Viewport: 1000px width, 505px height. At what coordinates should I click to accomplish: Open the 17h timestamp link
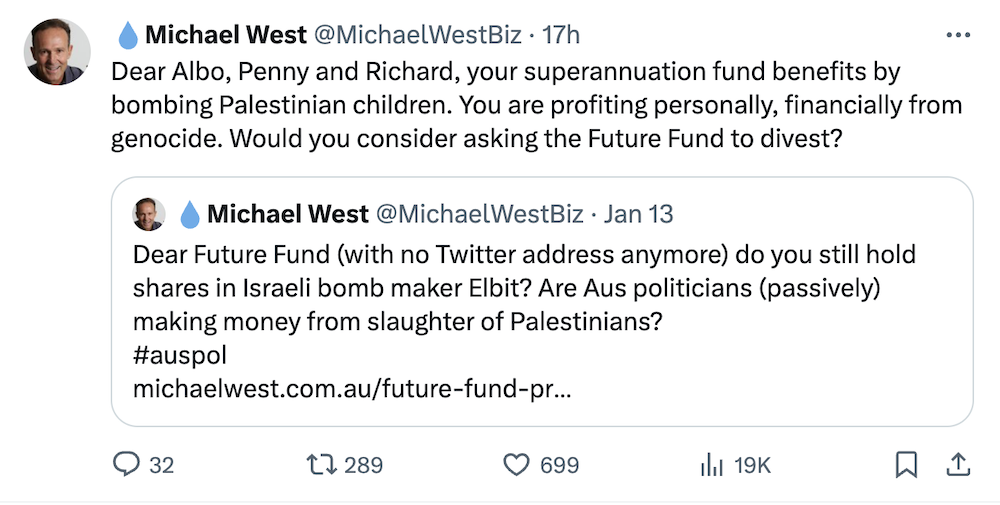(561, 36)
